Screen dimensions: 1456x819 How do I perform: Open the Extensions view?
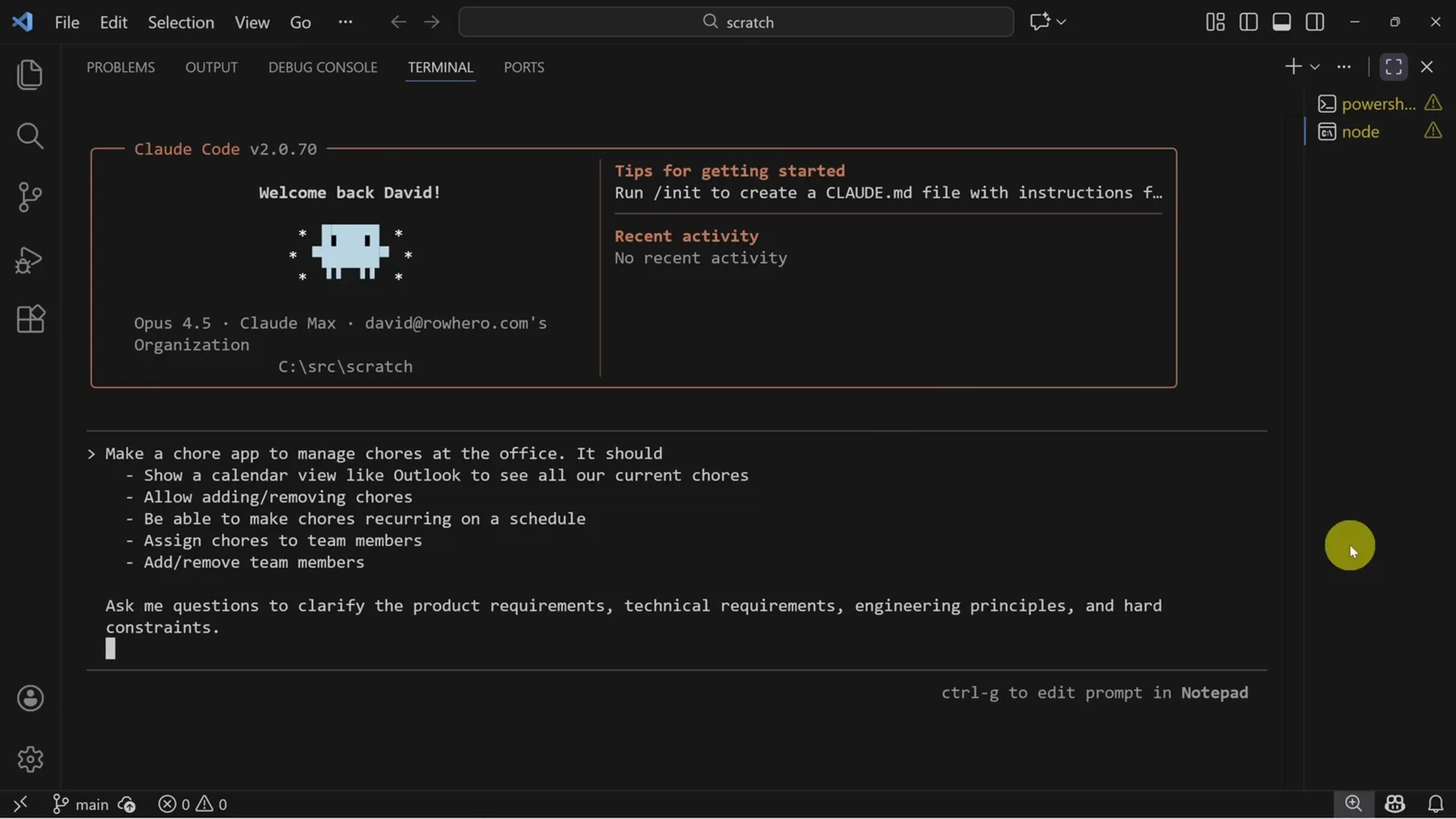(x=30, y=319)
